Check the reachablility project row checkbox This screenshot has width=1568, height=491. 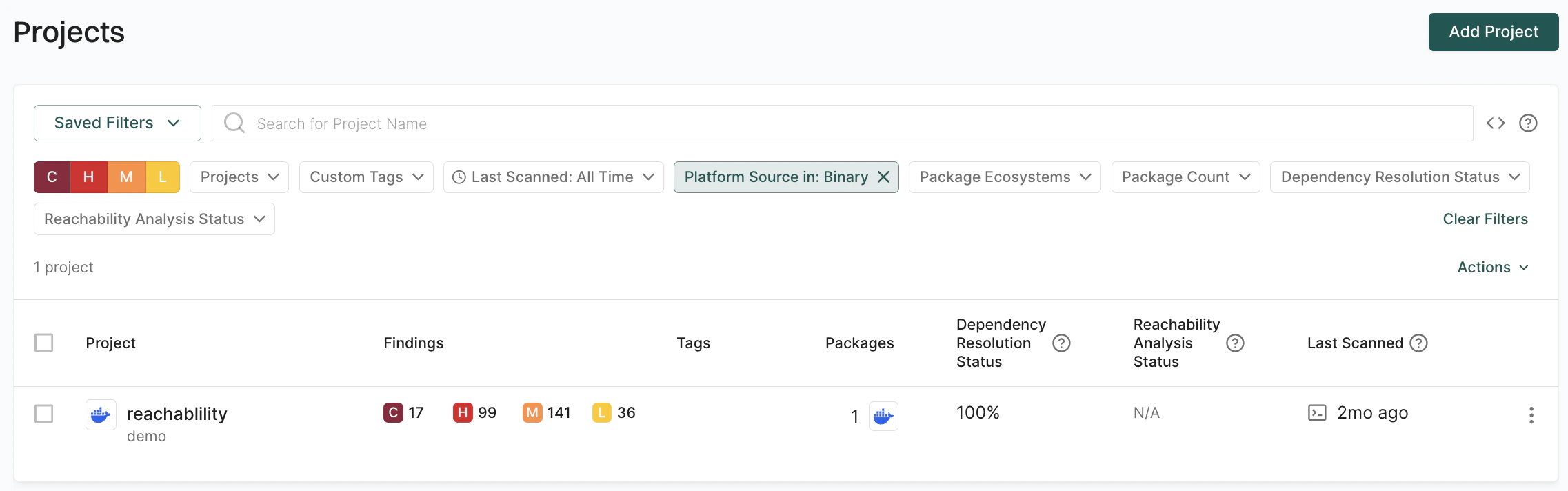(44, 414)
